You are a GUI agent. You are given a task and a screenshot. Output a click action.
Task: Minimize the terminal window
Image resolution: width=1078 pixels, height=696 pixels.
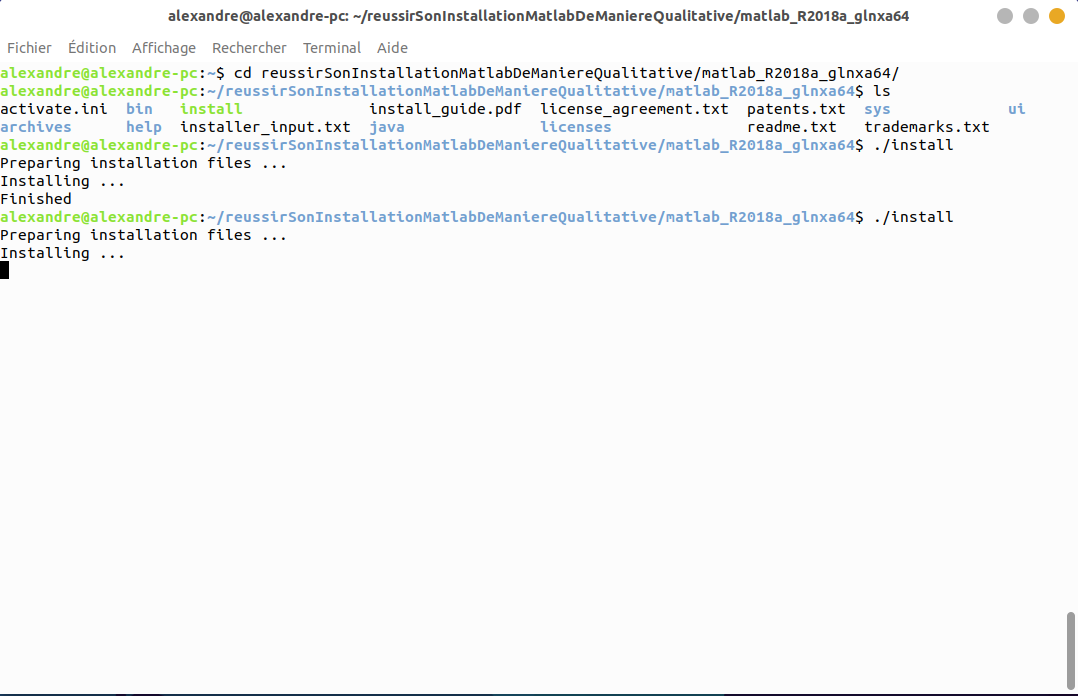click(x=1004, y=16)
